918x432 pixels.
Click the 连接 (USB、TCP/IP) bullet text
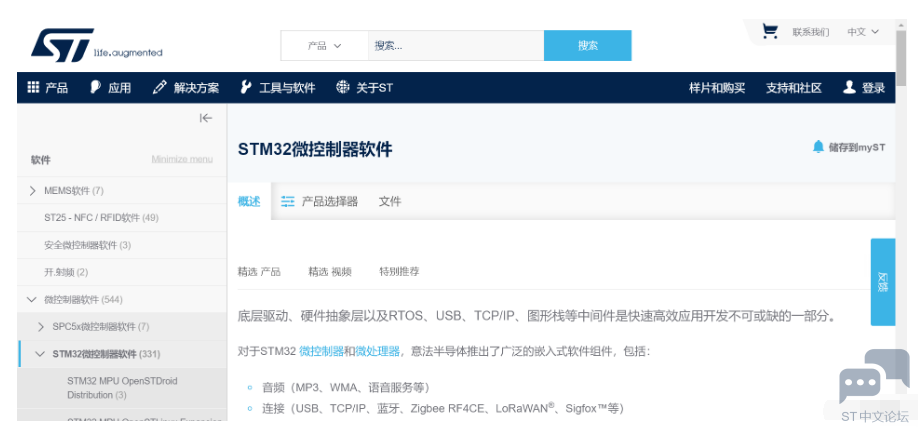pyautogui.click(x=443, y=408)
